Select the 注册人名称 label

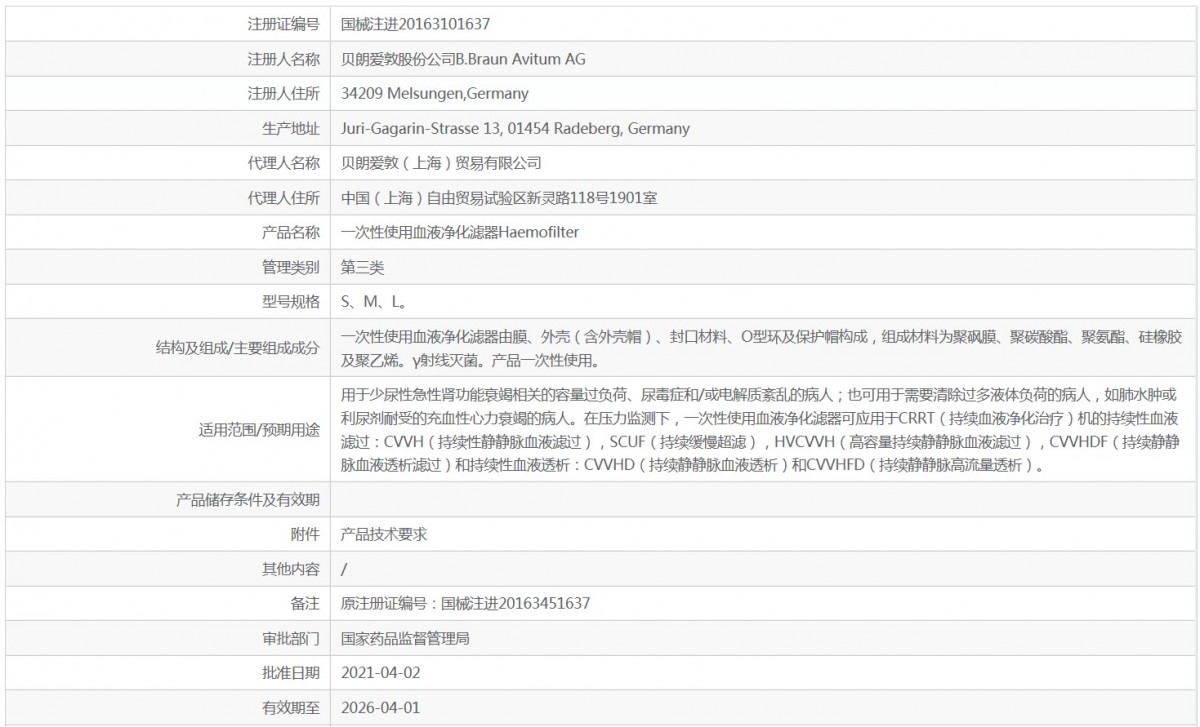point(283,59)
